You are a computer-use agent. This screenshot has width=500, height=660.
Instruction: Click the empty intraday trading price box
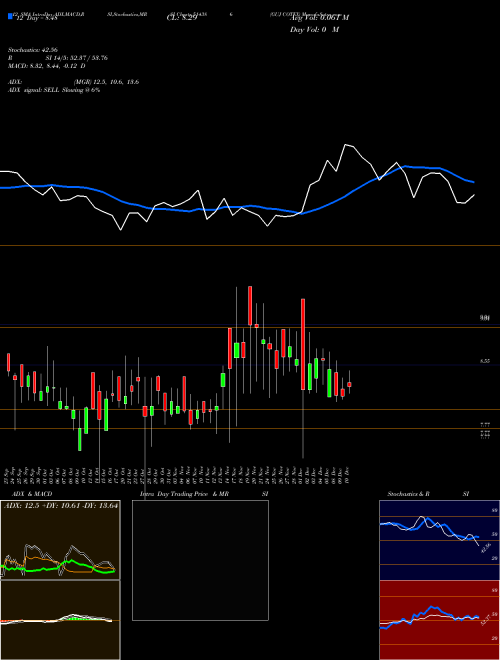[x=200, y=560]
